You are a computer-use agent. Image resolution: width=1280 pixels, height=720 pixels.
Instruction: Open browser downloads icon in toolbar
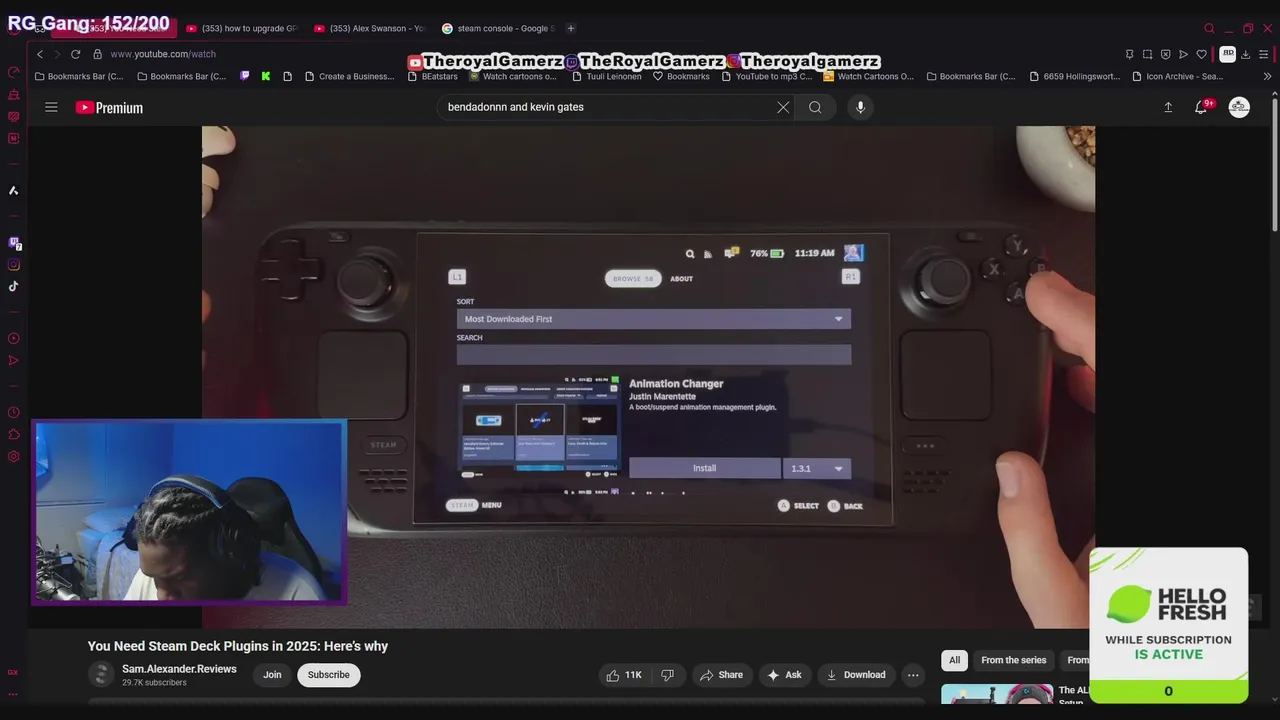1245,54
